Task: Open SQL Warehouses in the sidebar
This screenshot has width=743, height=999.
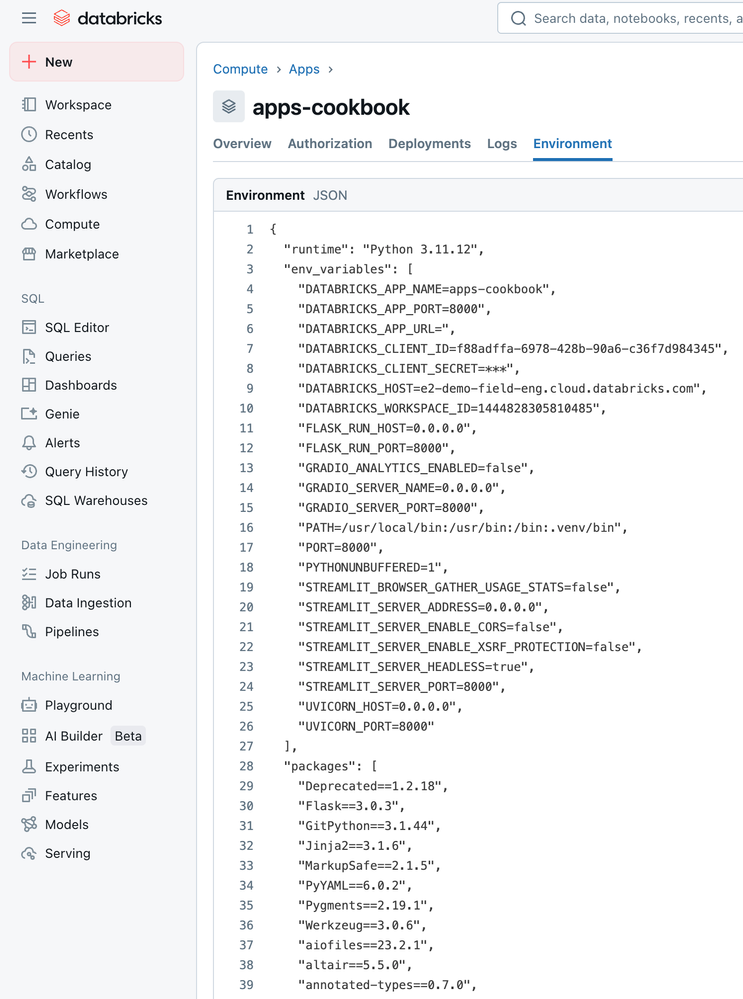Action: coord(97,501)
